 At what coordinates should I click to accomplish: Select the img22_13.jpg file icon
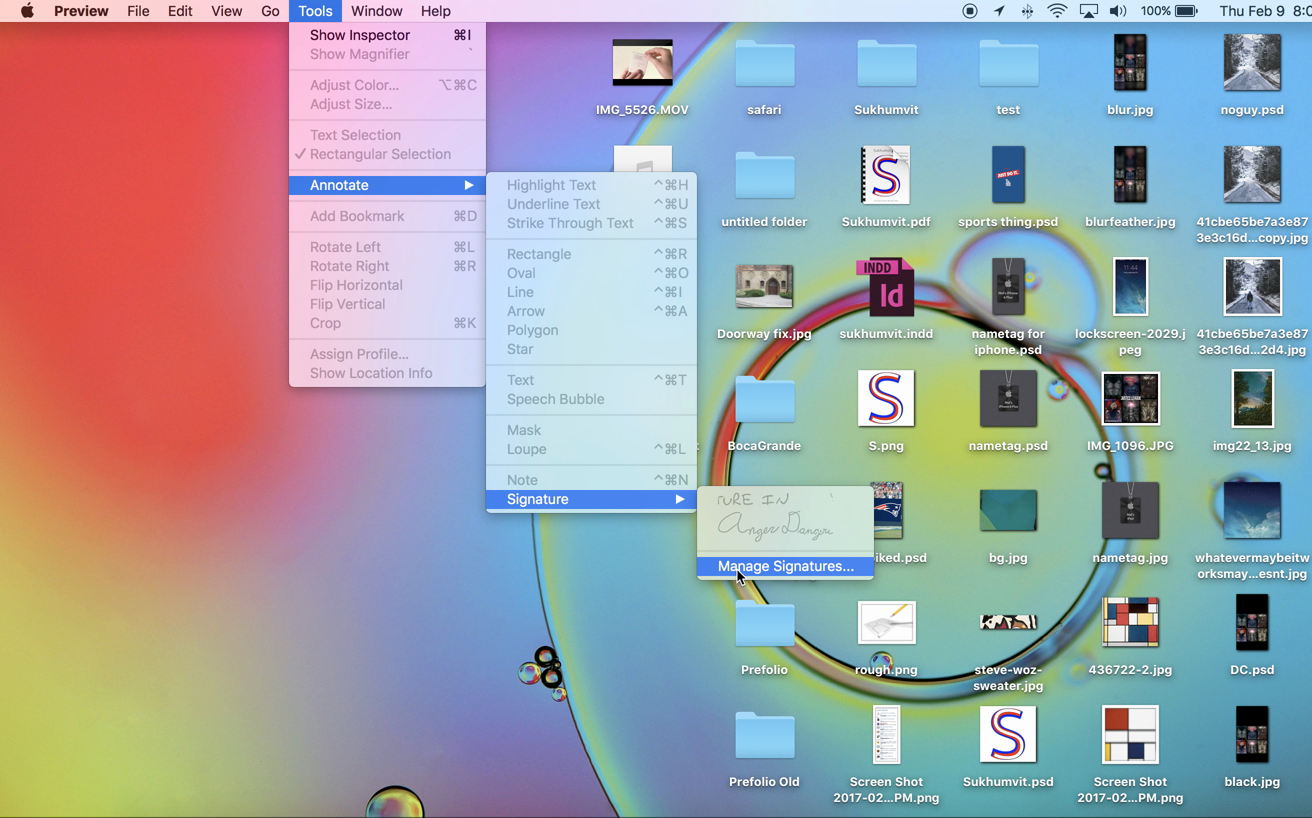(1252, 399)
